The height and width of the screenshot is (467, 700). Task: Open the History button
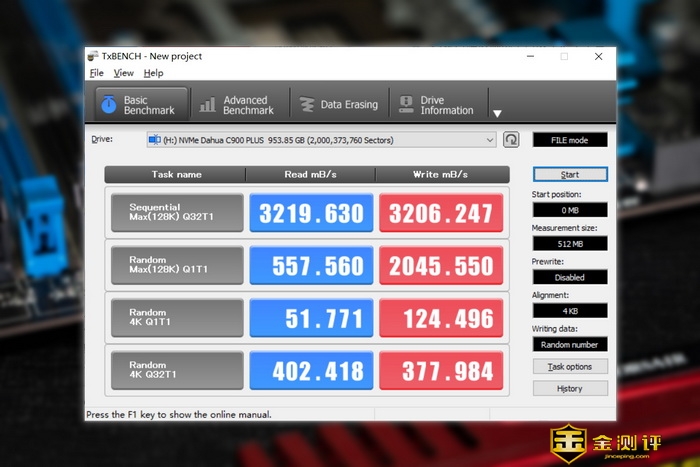coord(569,389)
